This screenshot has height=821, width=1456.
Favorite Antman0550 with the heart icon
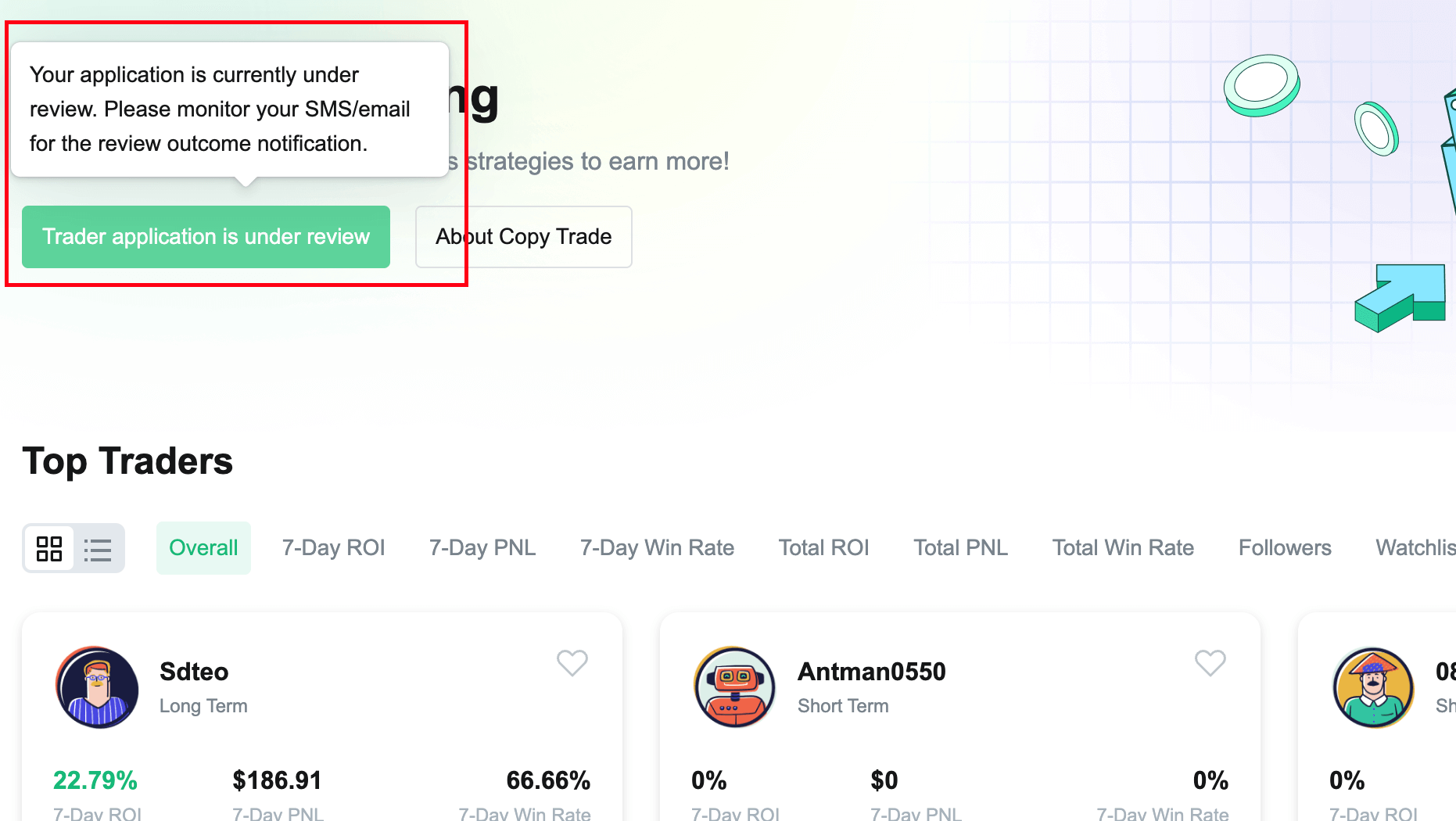click(1210, 663)
